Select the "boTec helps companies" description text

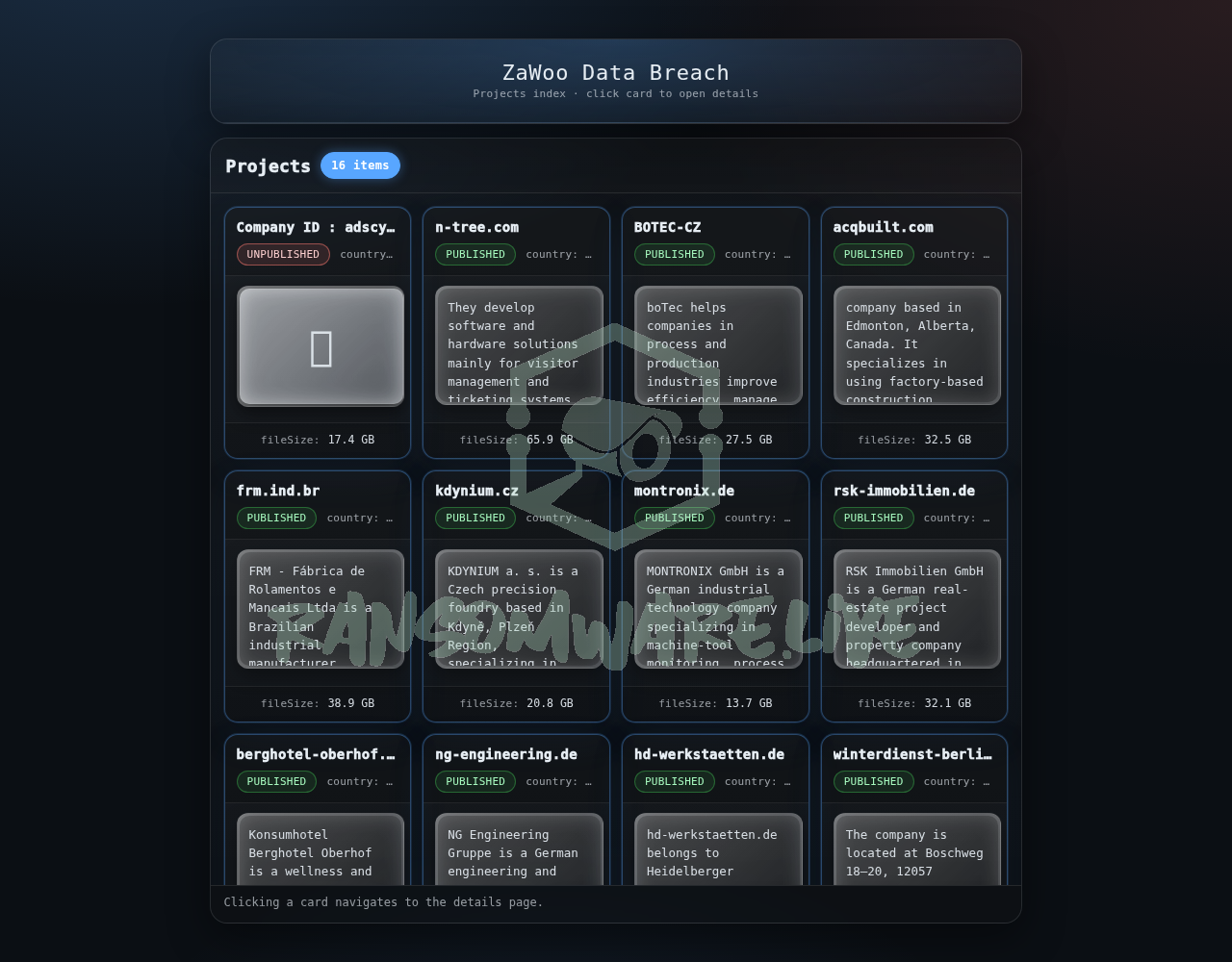coord(718,346)
